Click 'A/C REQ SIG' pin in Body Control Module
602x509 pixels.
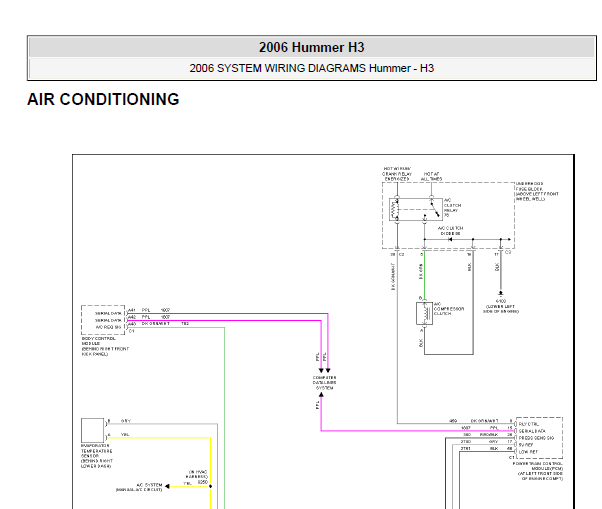[108, 327]
